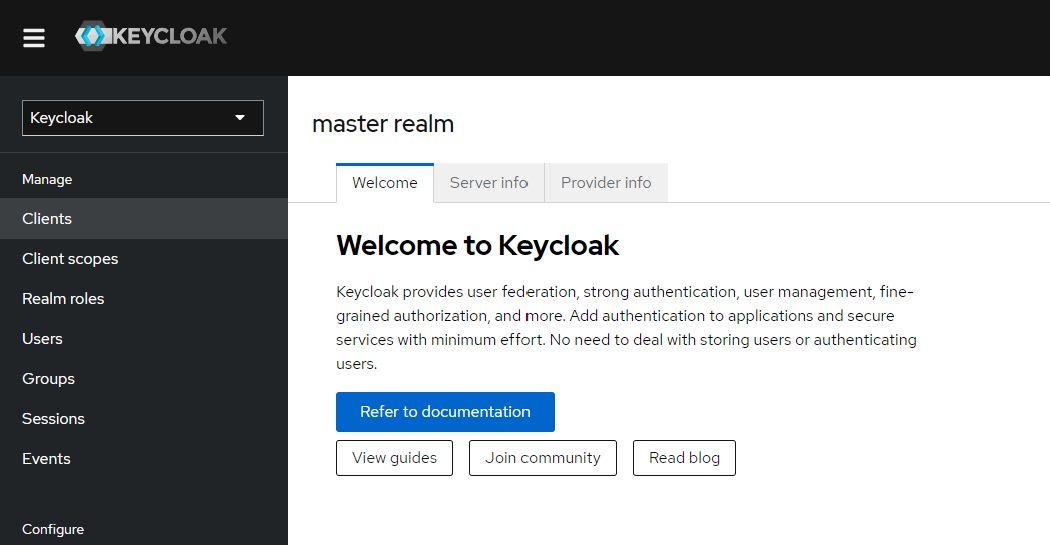Open the Read blog link button

[x=684, y=458]
